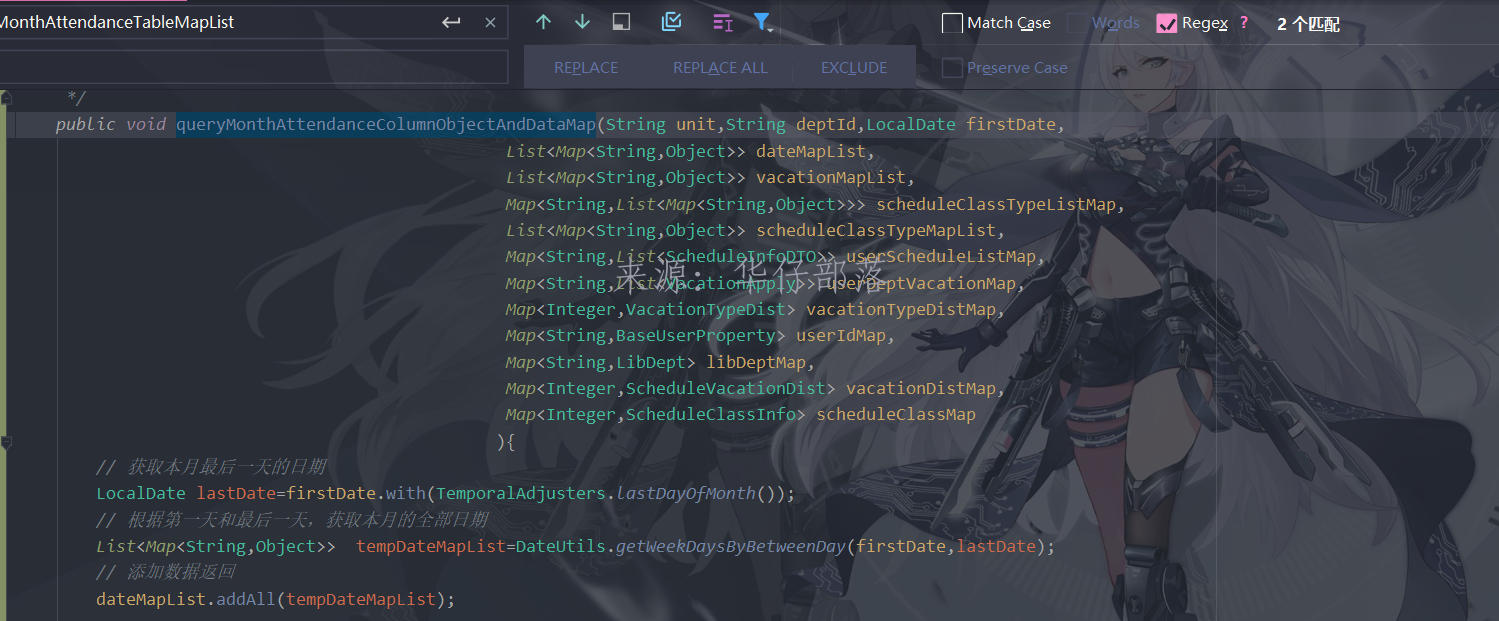This screenshot has height=621, width=1499.
Task: Uncheck the Regex checkbox
Action: (x=1166, y=23)
